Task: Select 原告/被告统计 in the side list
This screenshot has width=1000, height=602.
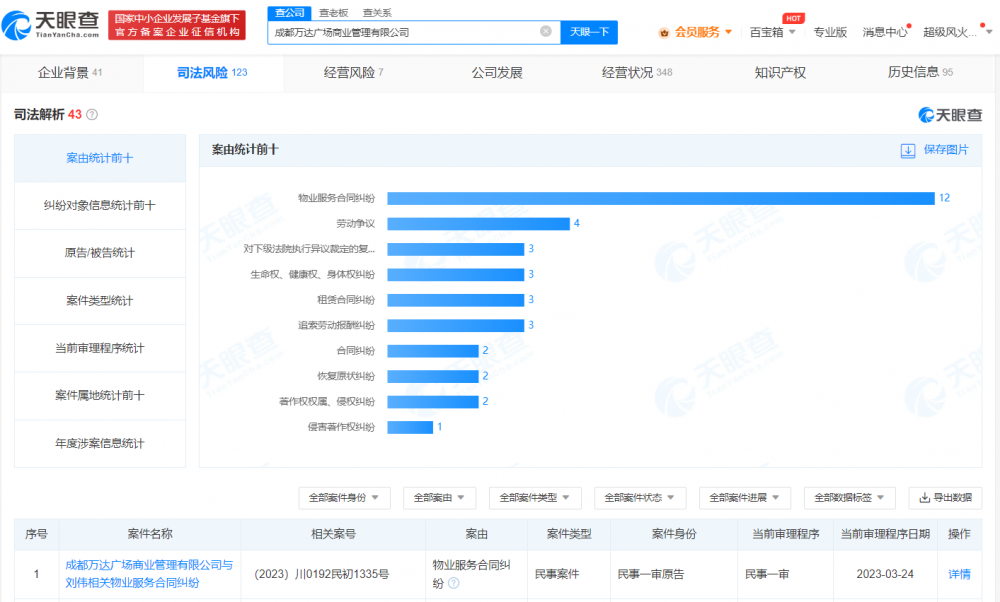Action: pyautogui.click(x=100, y=253)
